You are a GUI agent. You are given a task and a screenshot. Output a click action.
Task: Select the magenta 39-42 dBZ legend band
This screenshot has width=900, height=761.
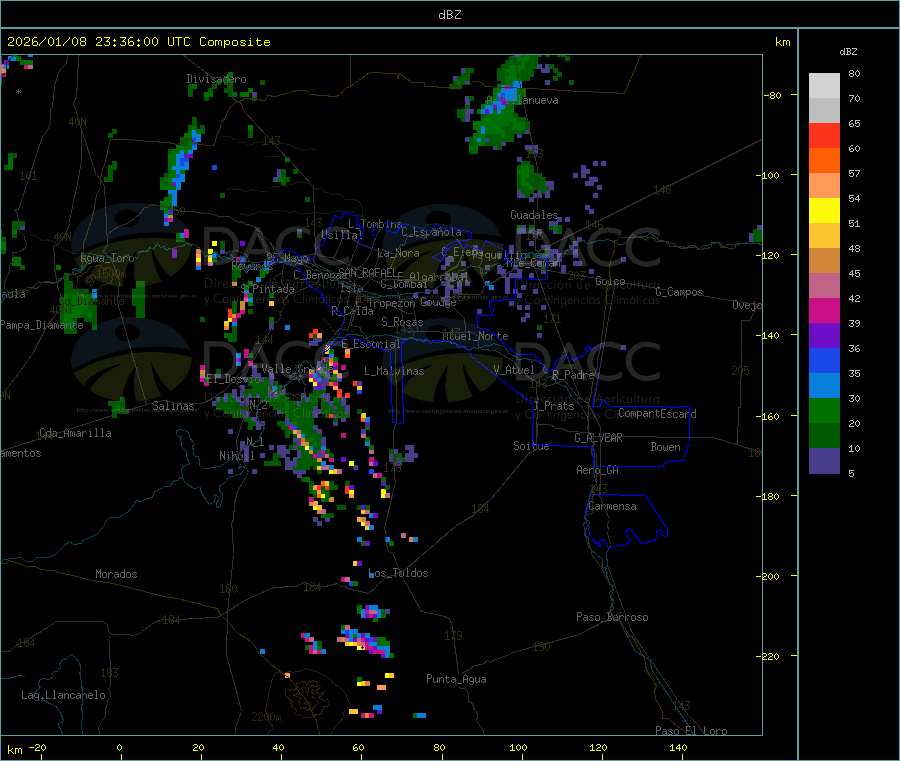pyautogui.click(x=824, y=310)
